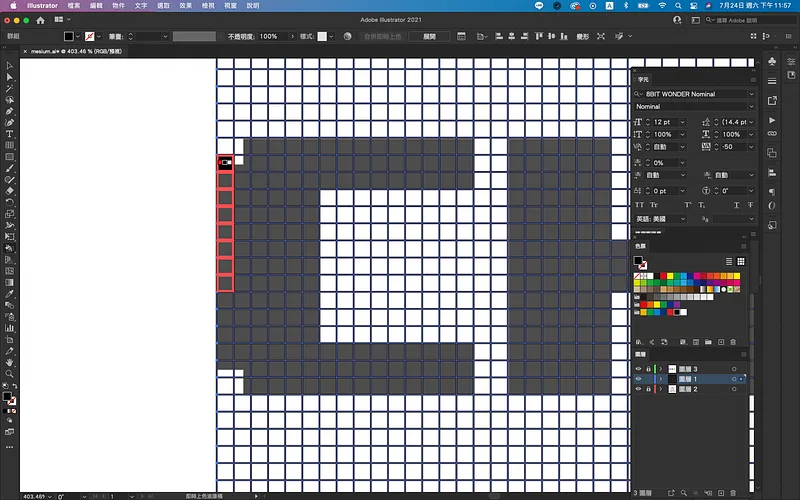Select the Paintbrush tool
The height and width of the screenshot is (500, 800).
[x=9, y=168]
